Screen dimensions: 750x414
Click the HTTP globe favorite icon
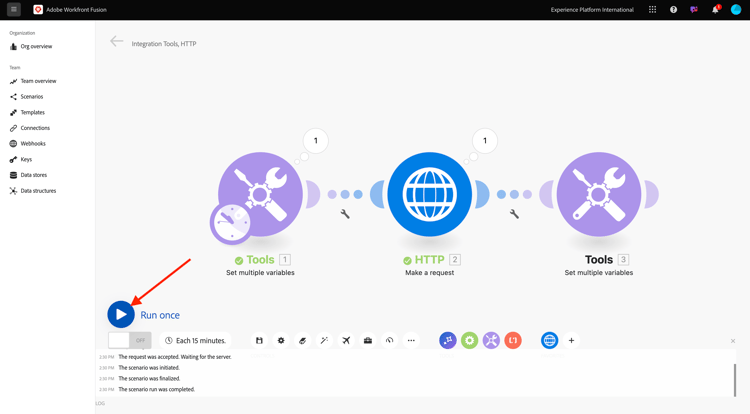(x=550, y=340)
